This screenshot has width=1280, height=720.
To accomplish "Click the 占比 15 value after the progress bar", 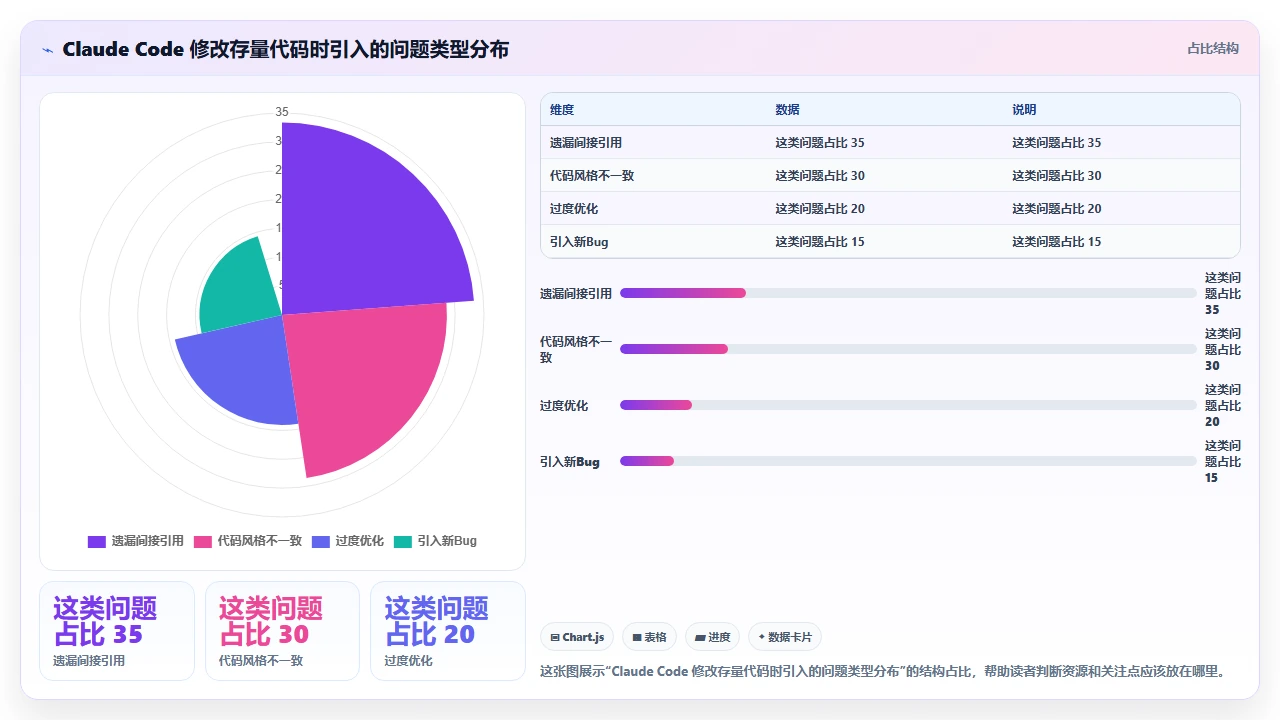I will pyautogui.click(x=1223, y=461).
